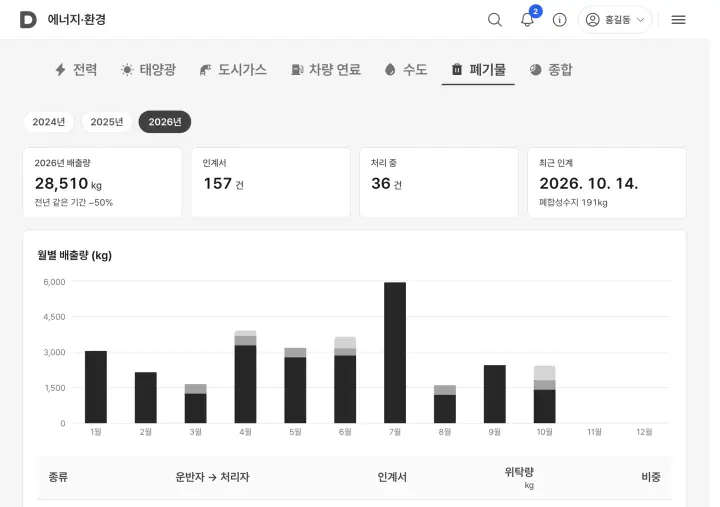
Task: Expand the 홍길동 user account dropdown
Action: point(615,20)
